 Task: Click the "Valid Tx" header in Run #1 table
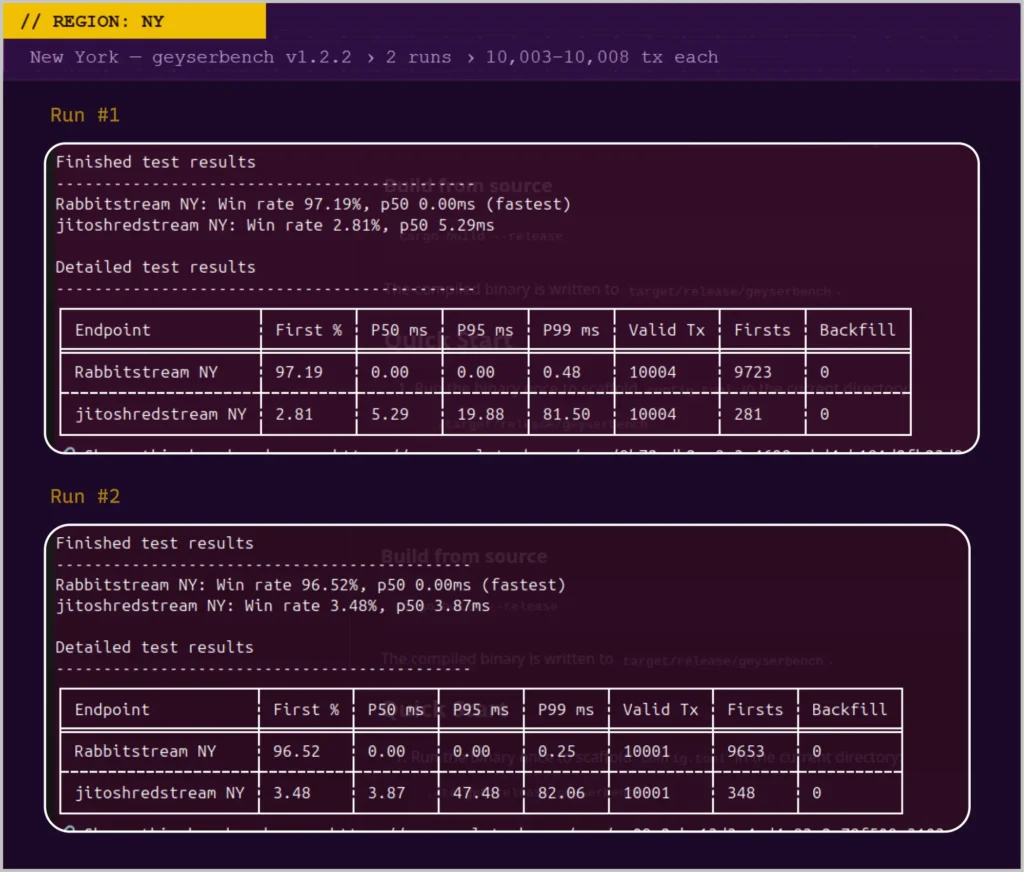click(x=667, y=331)
